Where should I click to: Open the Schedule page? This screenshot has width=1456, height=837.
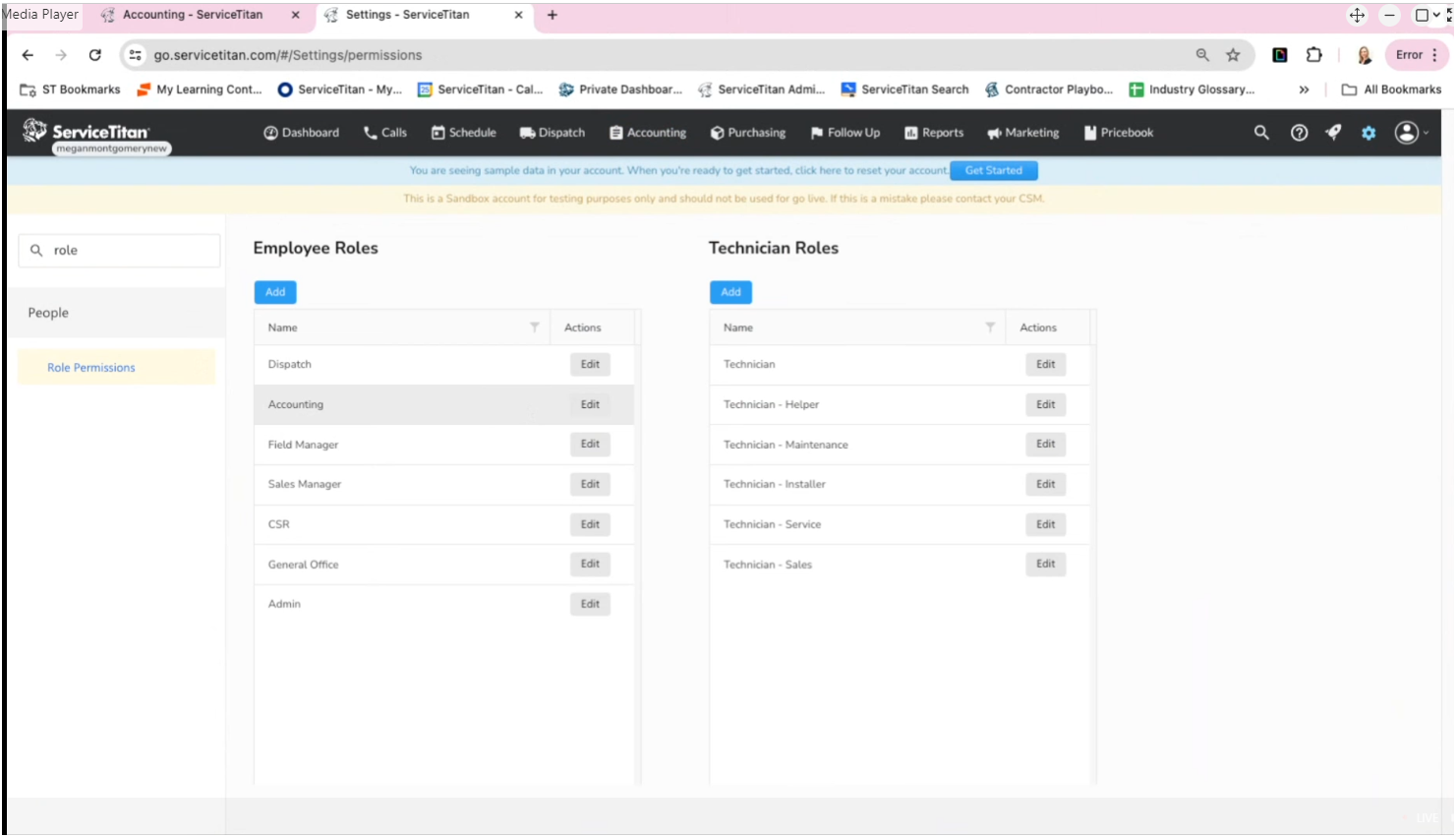pyautogui.click(x=464, y=133)
